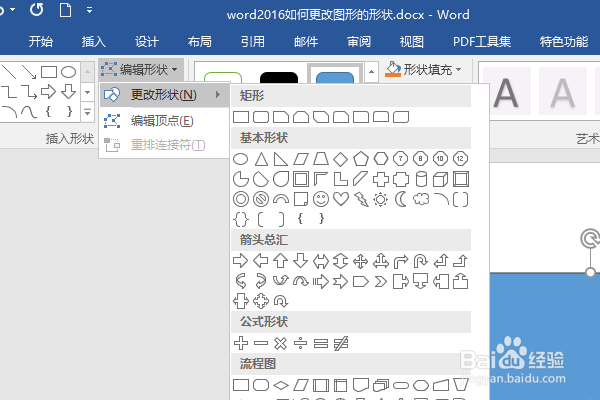This screenshot has height=400, width=600.
Task: Choose the multiply sign under 公式形状
Action: click(280, 343)
